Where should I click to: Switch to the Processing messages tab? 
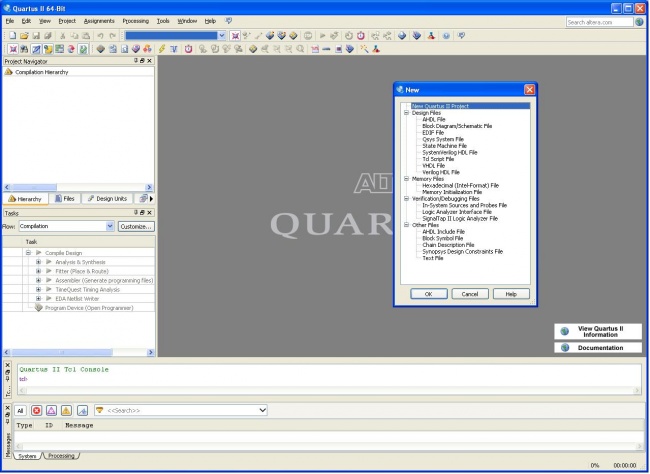tap(61, 456)
